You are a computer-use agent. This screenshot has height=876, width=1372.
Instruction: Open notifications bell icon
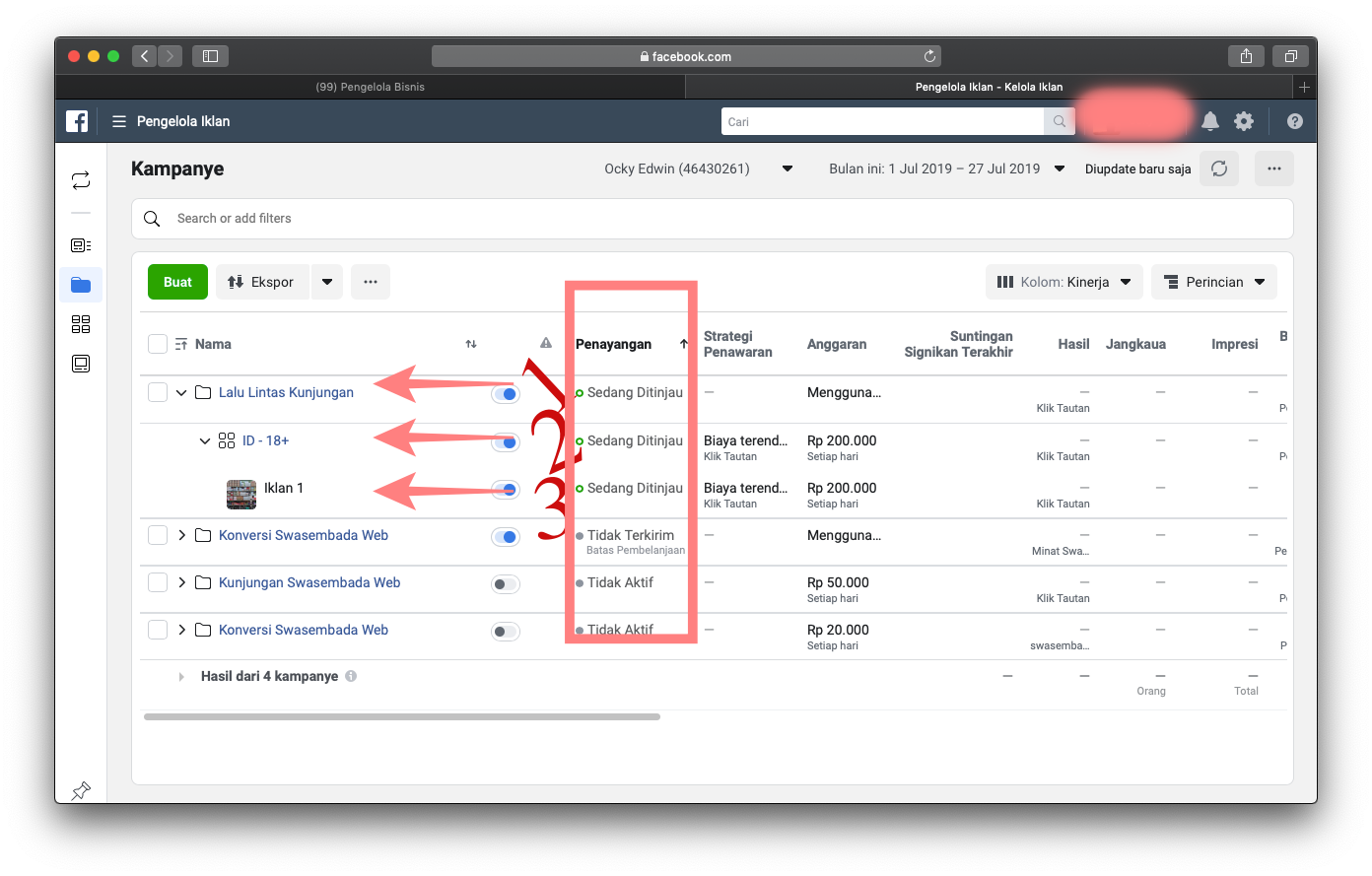(x=1210, y=121)
